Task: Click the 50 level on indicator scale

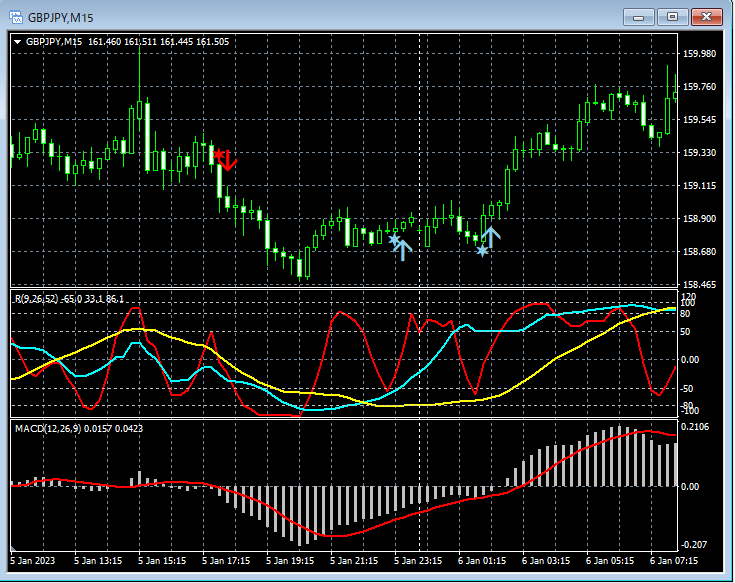Action: tap(685, 332)
